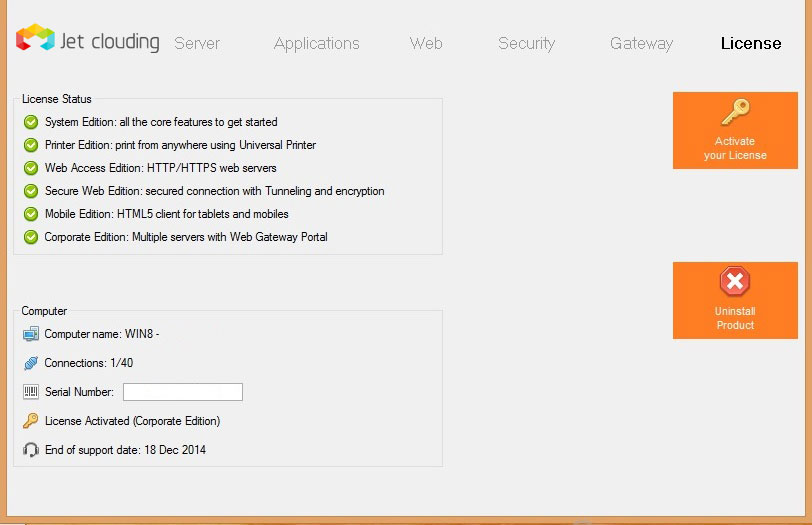812x525 pixels.
Task: Open the Server tab
Action: pyautogui.click(x=197, y=44)
